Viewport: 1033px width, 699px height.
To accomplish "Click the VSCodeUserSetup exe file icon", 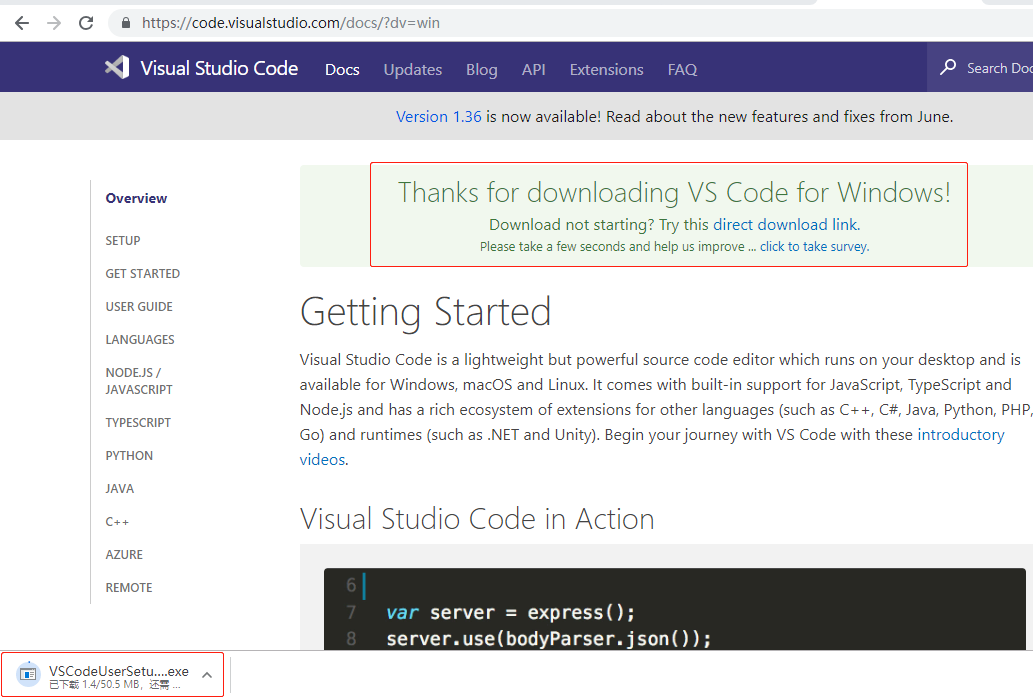I will pyautogui.click(x=28, y=674).
